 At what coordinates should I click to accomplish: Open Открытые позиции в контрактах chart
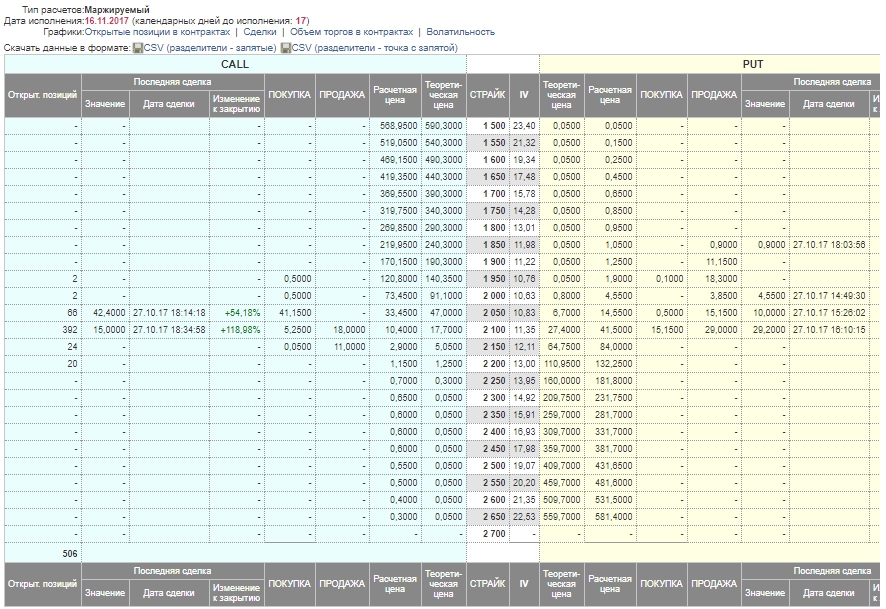[157, 32]
